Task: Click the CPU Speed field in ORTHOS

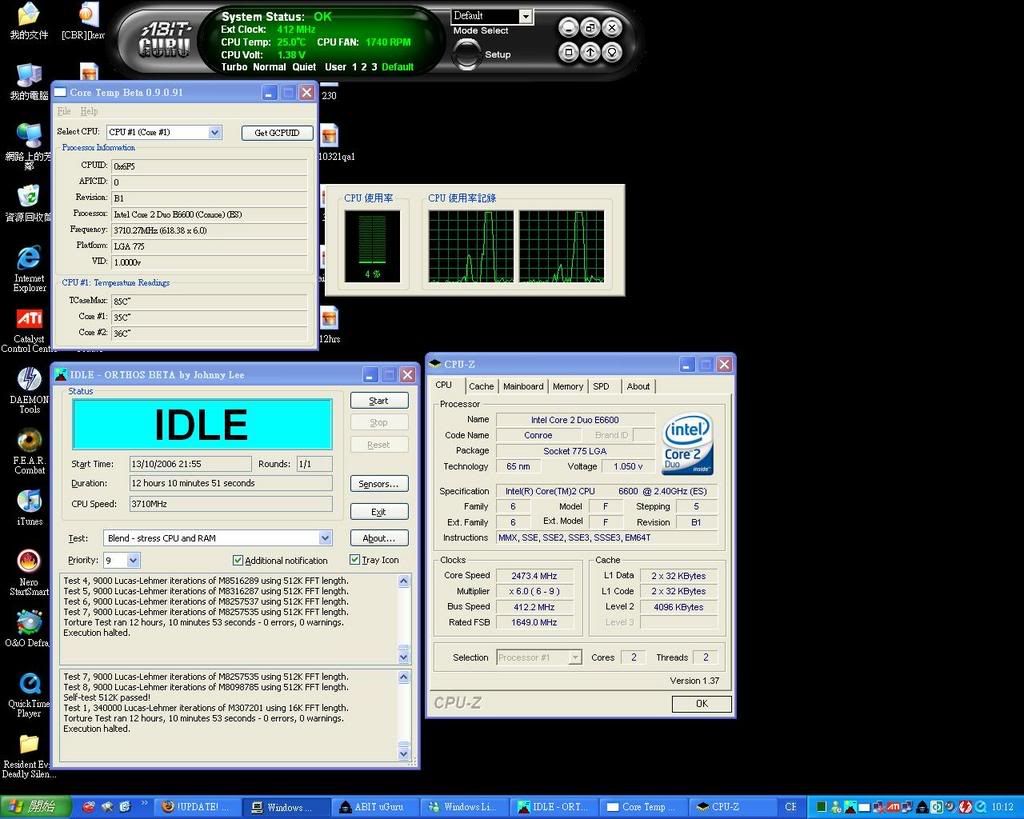Action: (231, 504)
